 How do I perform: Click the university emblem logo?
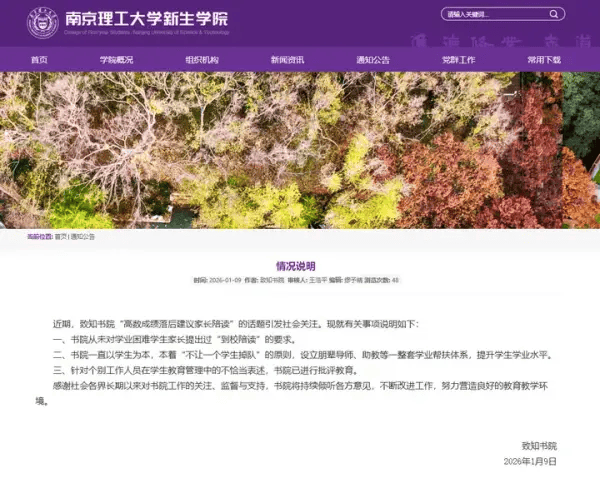pos(43,22)
